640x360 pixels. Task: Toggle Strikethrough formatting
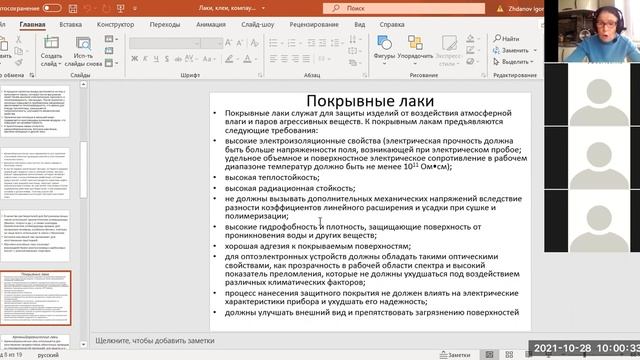[178, 59]
